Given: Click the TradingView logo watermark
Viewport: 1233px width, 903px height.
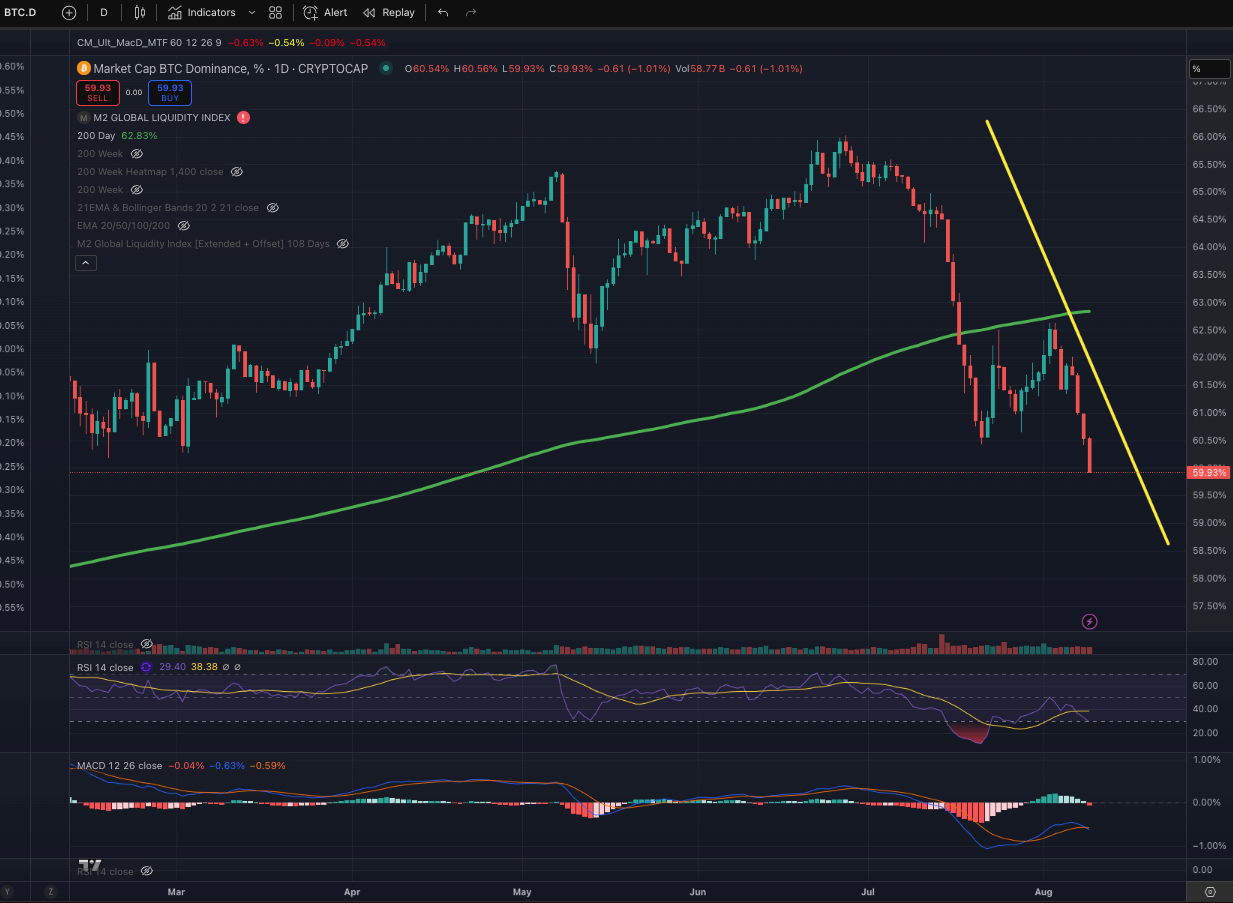Looking at the screenshot, I should (90, 864).
